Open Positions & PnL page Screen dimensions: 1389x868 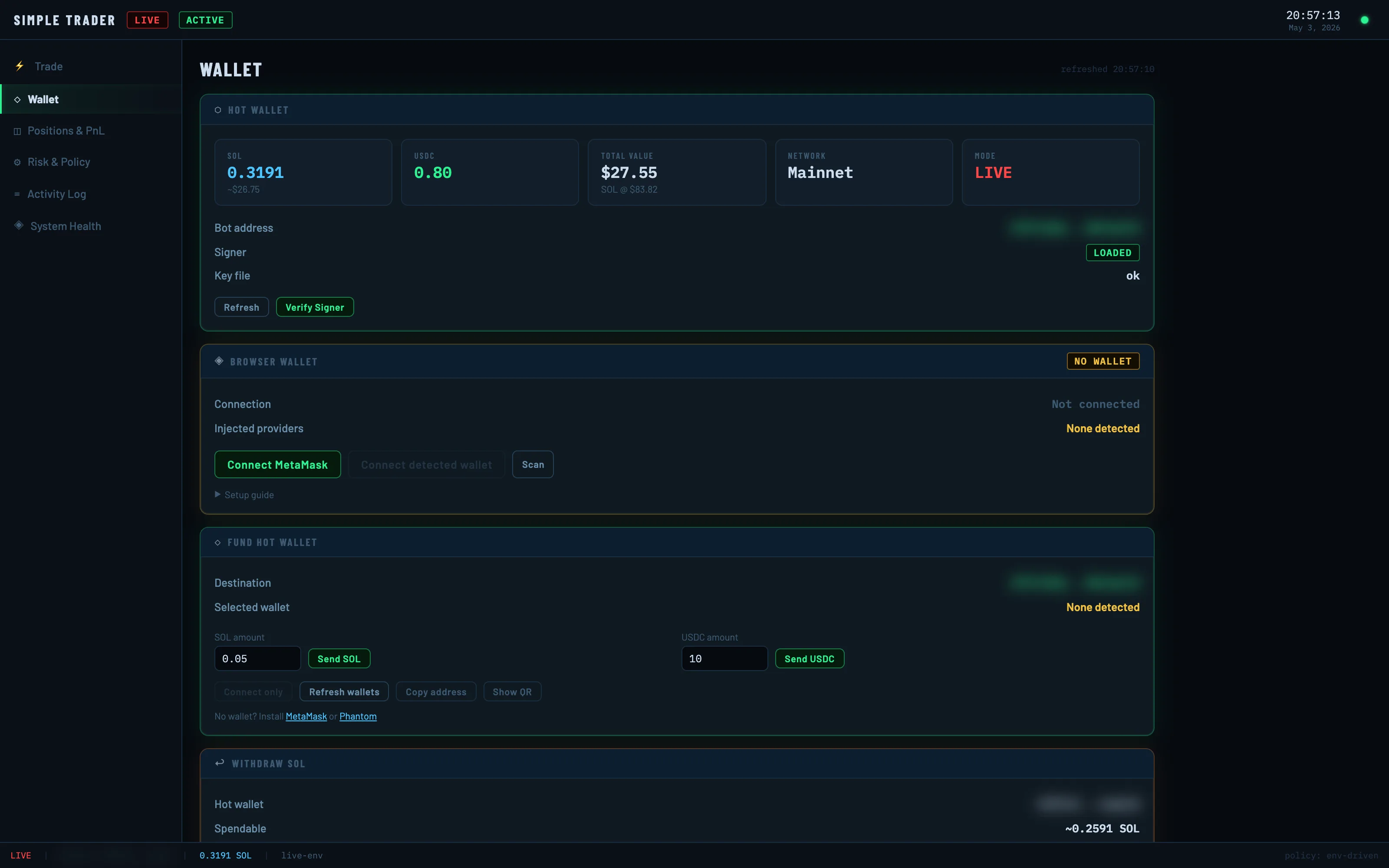(91, 131)
